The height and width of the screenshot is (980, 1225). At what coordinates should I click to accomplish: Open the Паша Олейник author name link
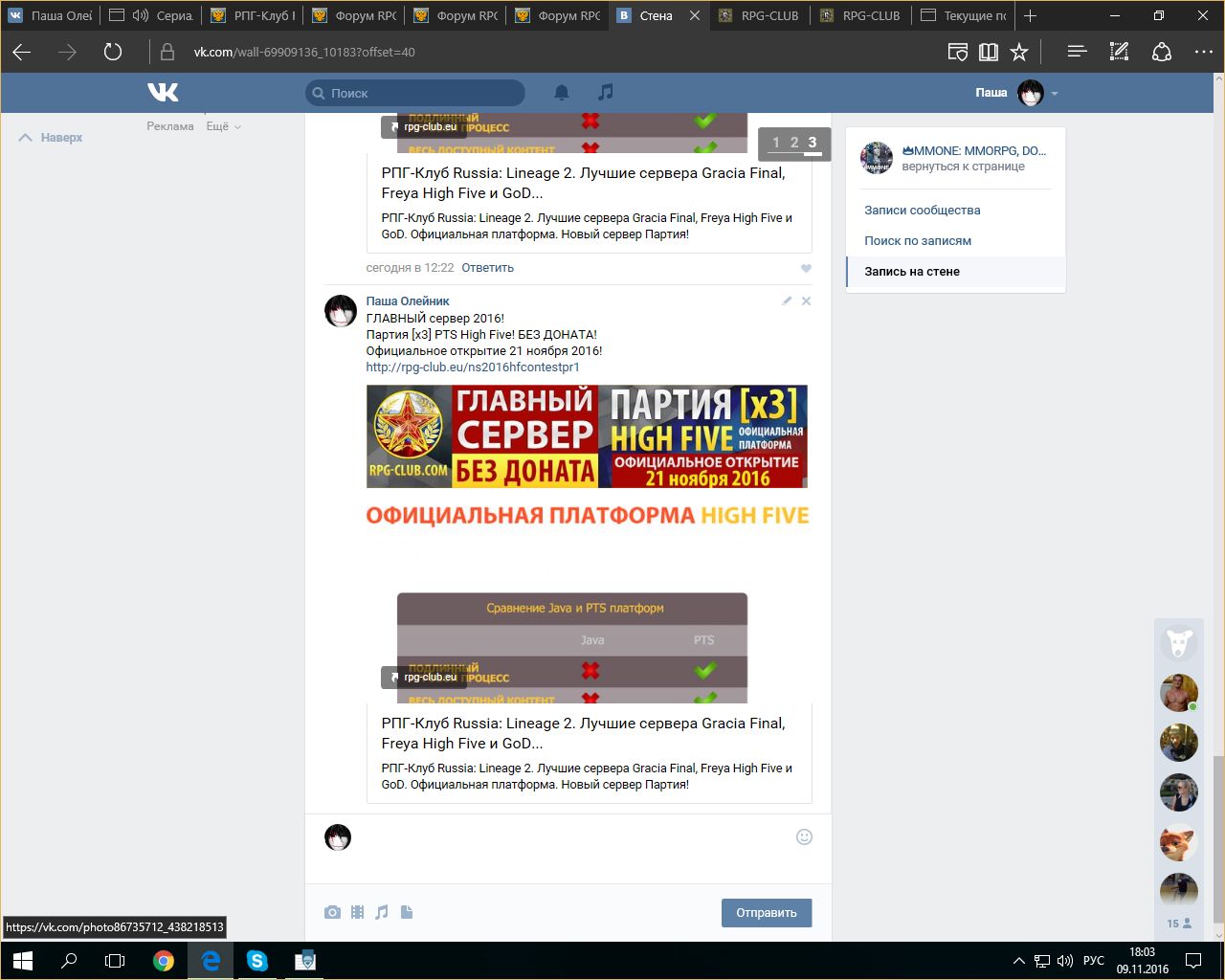coord(408,301)
